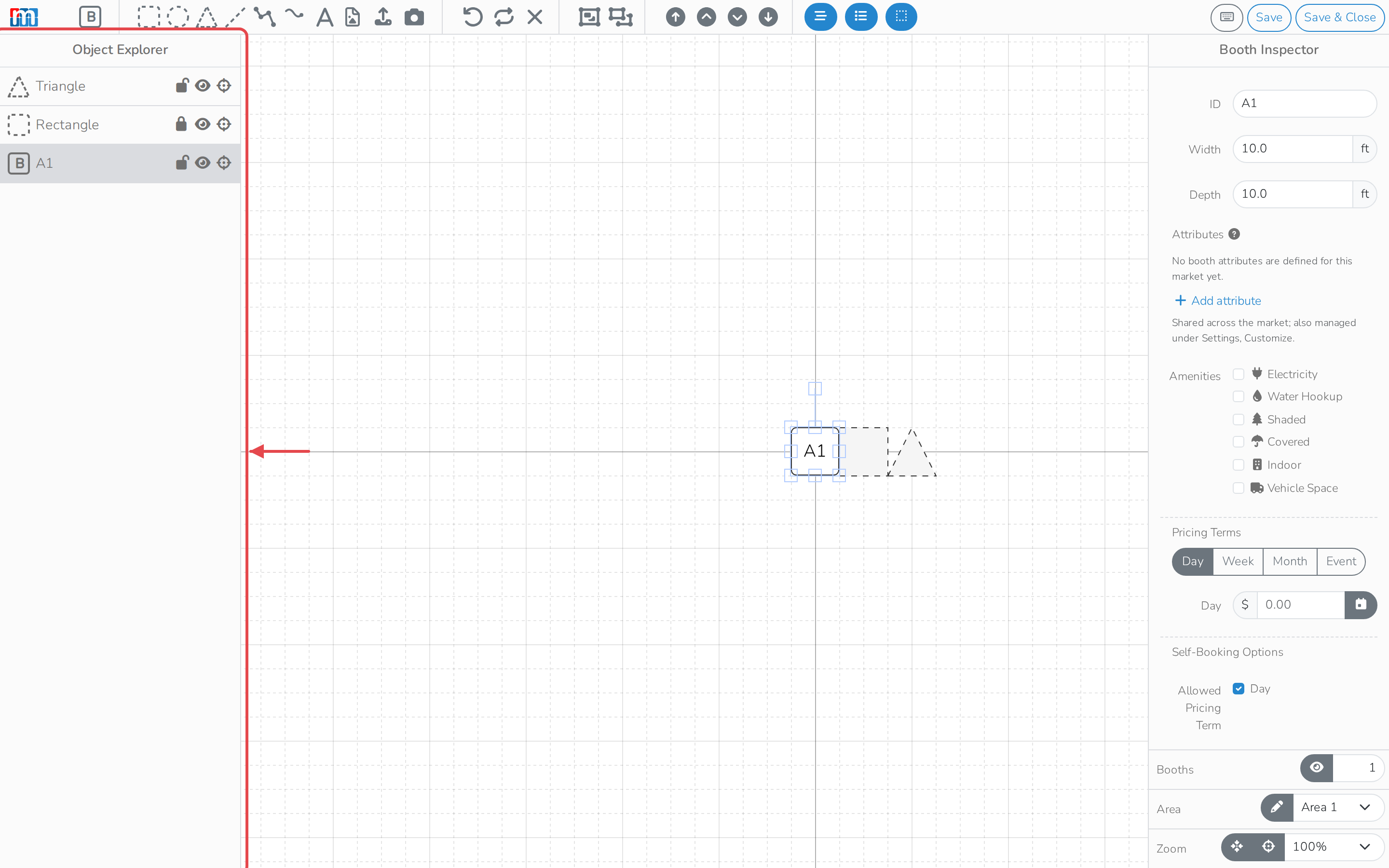Select the Circle shape tool

pyautogui.click(x=177, y=17)
